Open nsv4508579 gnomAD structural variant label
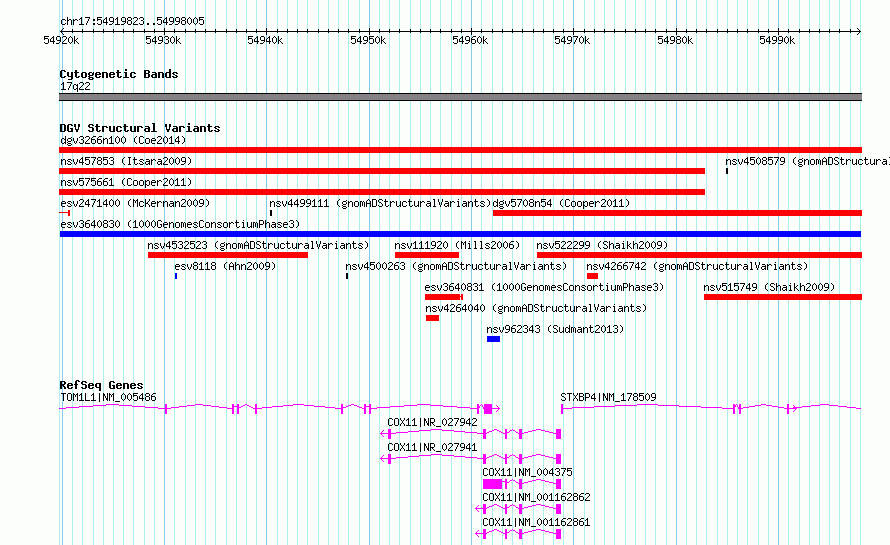 [807, 161]
